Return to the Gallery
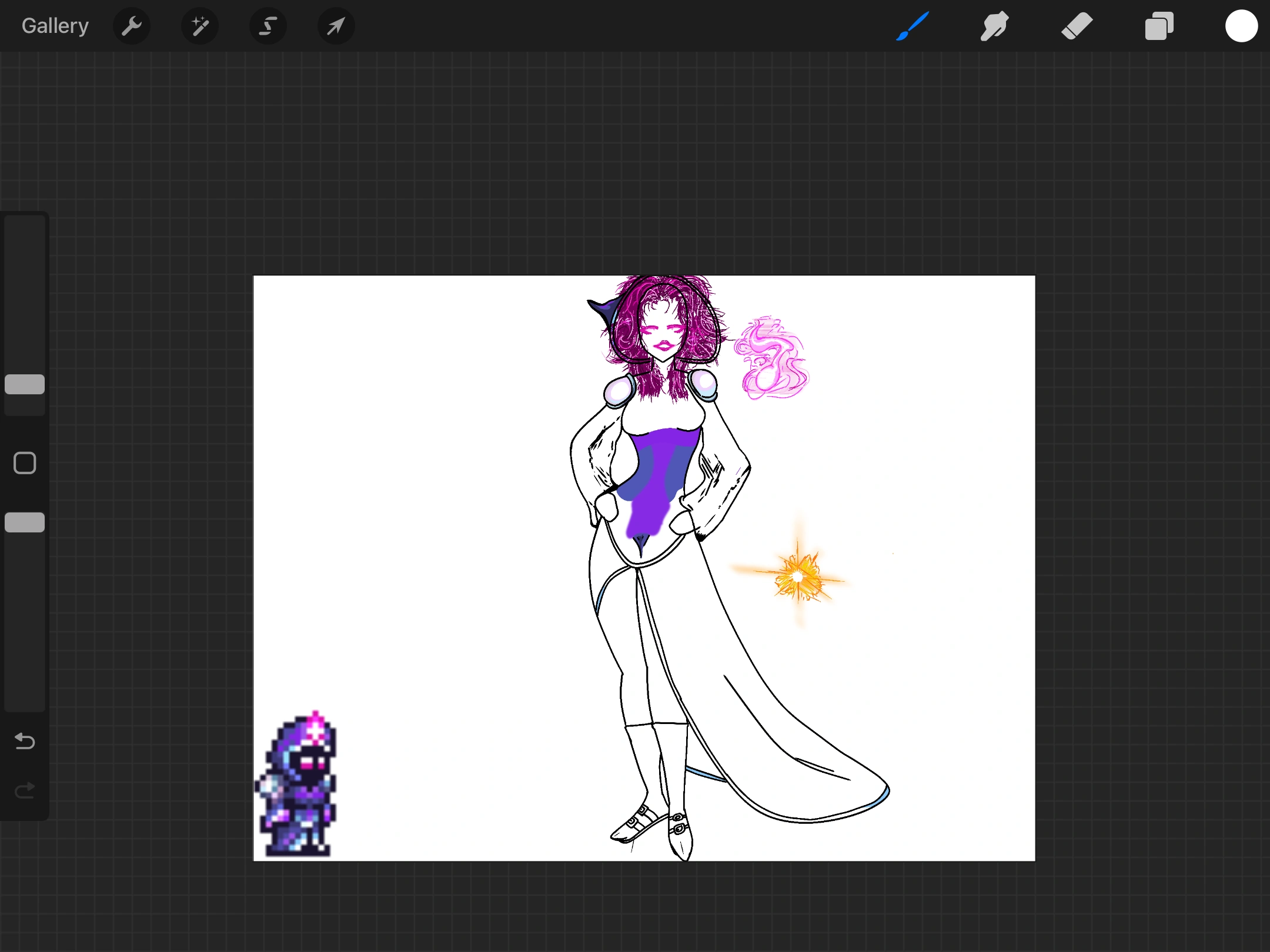This screenshot has height=952, width=1270. pyautogui.click(x=54, y=25)
